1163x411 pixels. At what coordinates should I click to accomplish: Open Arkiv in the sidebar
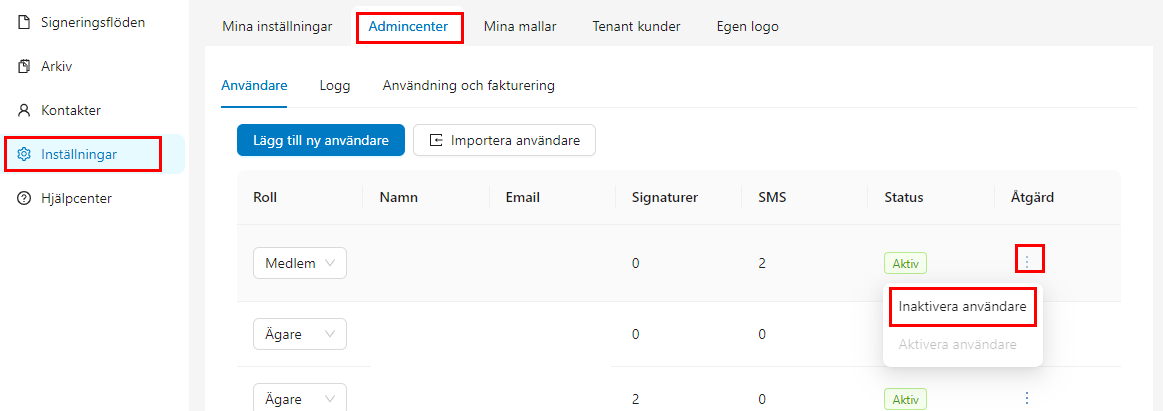click(56, 67)
